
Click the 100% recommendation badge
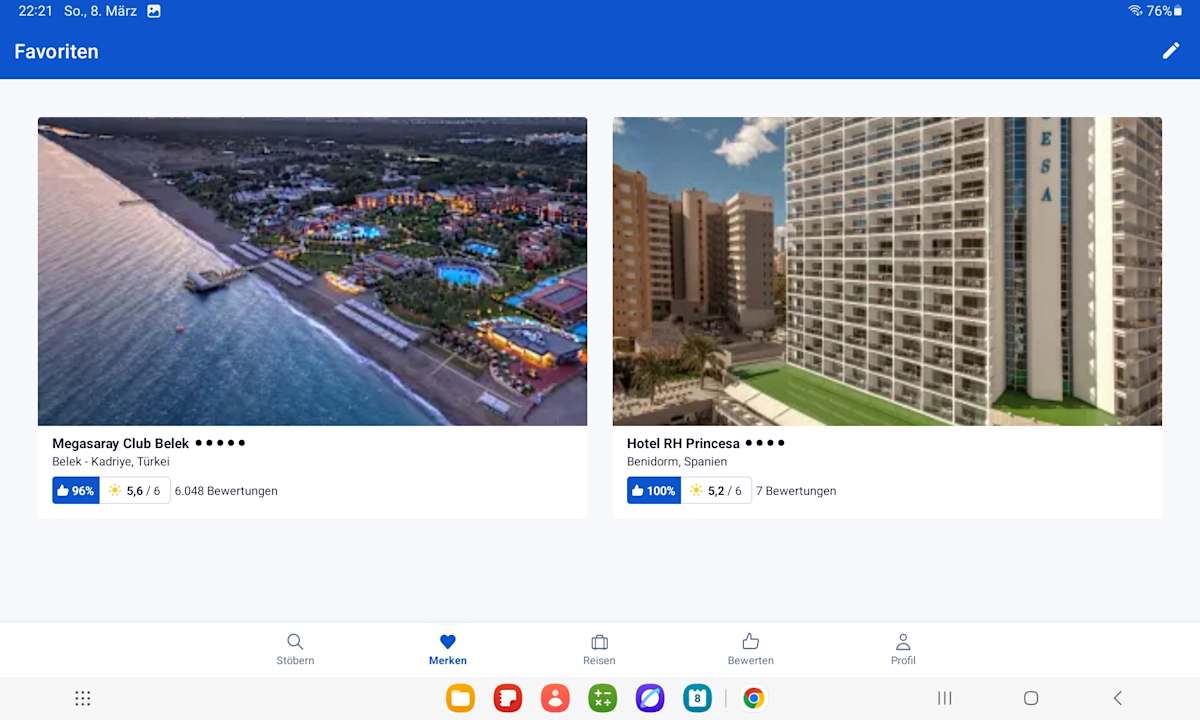tap(654, 491)
